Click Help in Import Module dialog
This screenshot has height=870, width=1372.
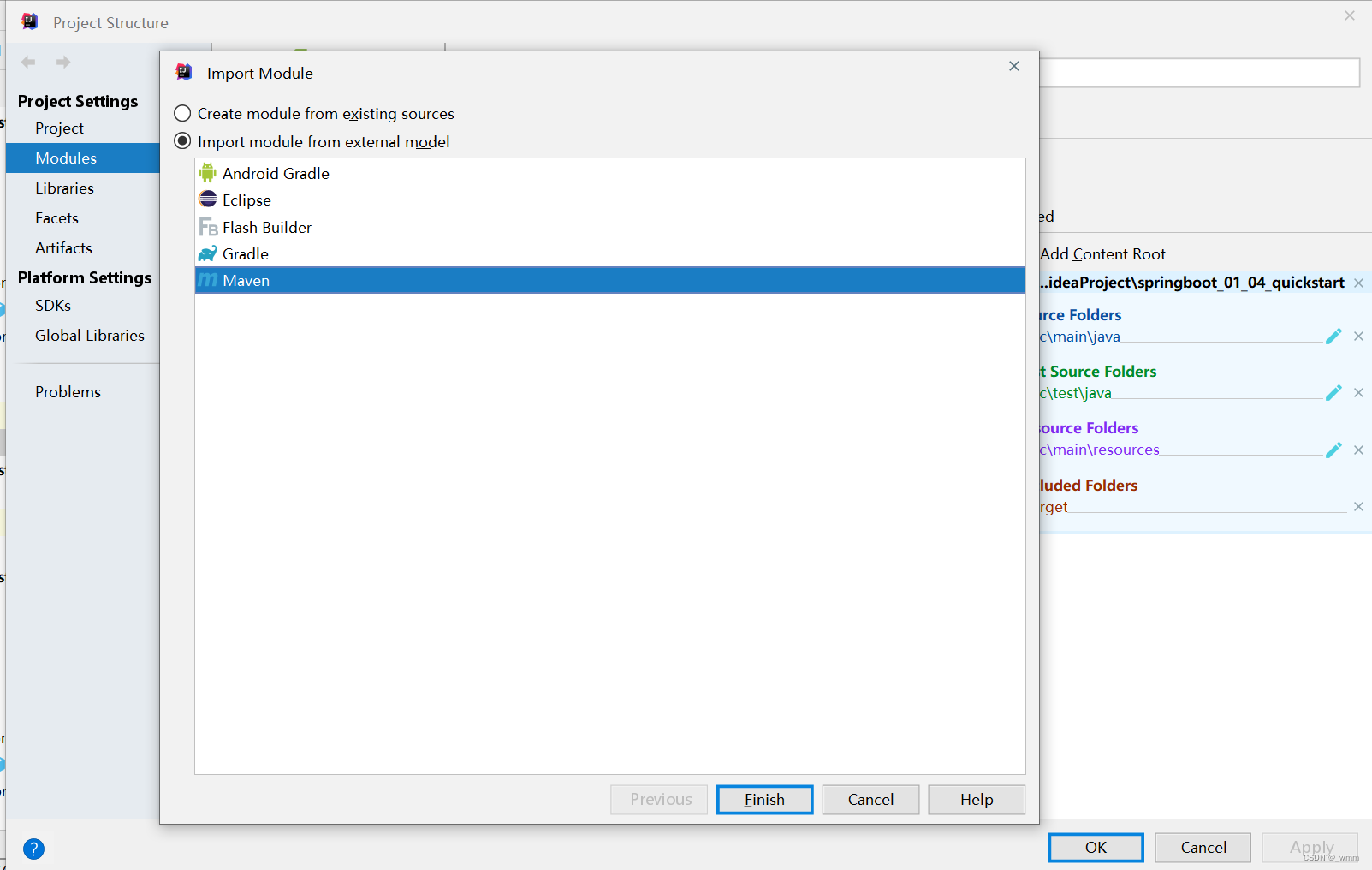pyautogui.click(x=977, y=799)
